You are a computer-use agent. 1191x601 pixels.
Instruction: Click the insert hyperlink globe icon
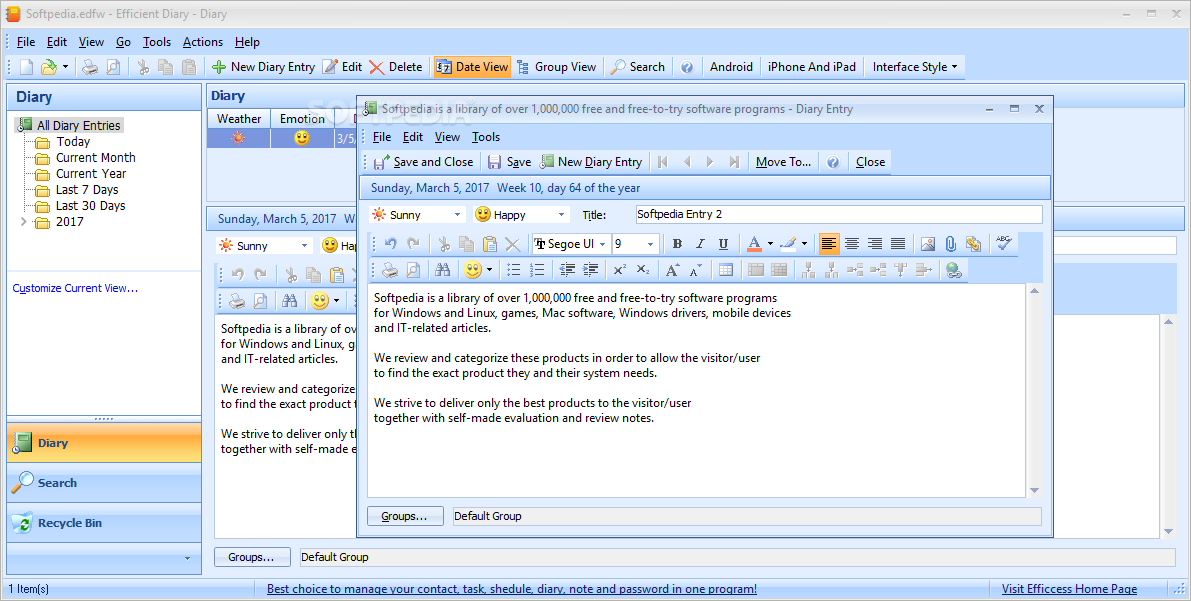[x=954, y=270]
